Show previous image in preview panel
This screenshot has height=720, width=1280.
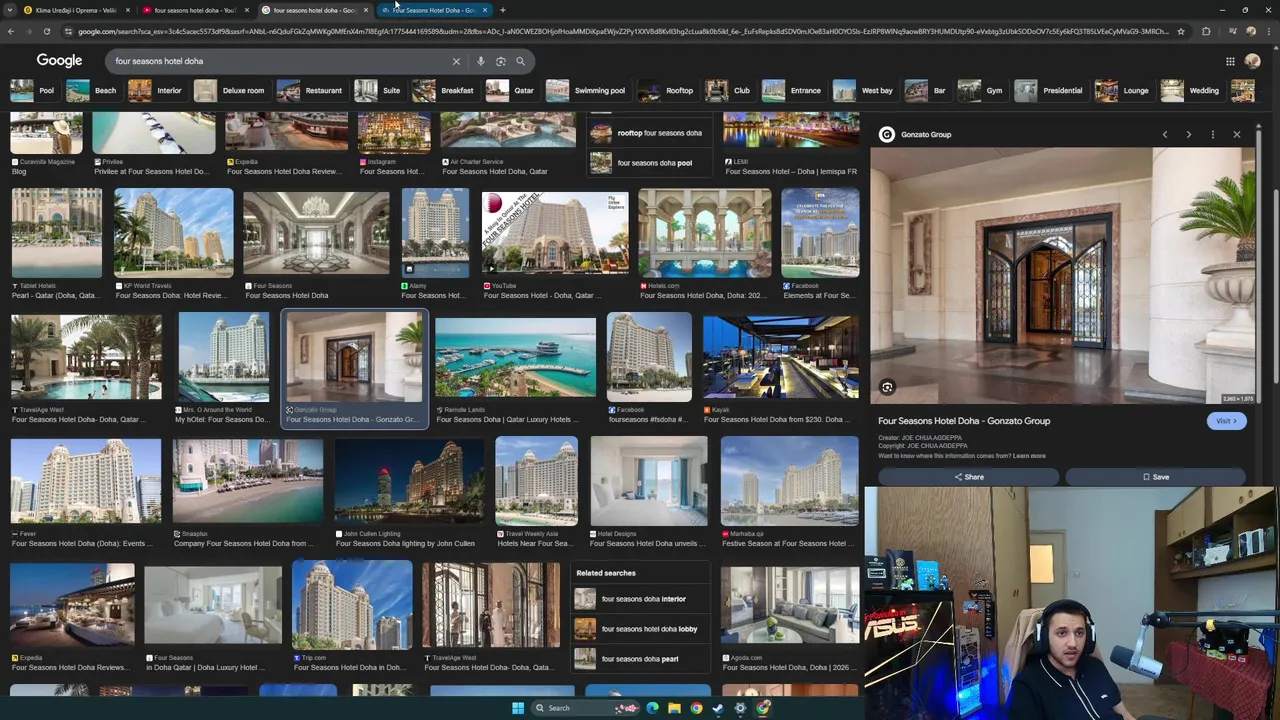coord(1164,134)
